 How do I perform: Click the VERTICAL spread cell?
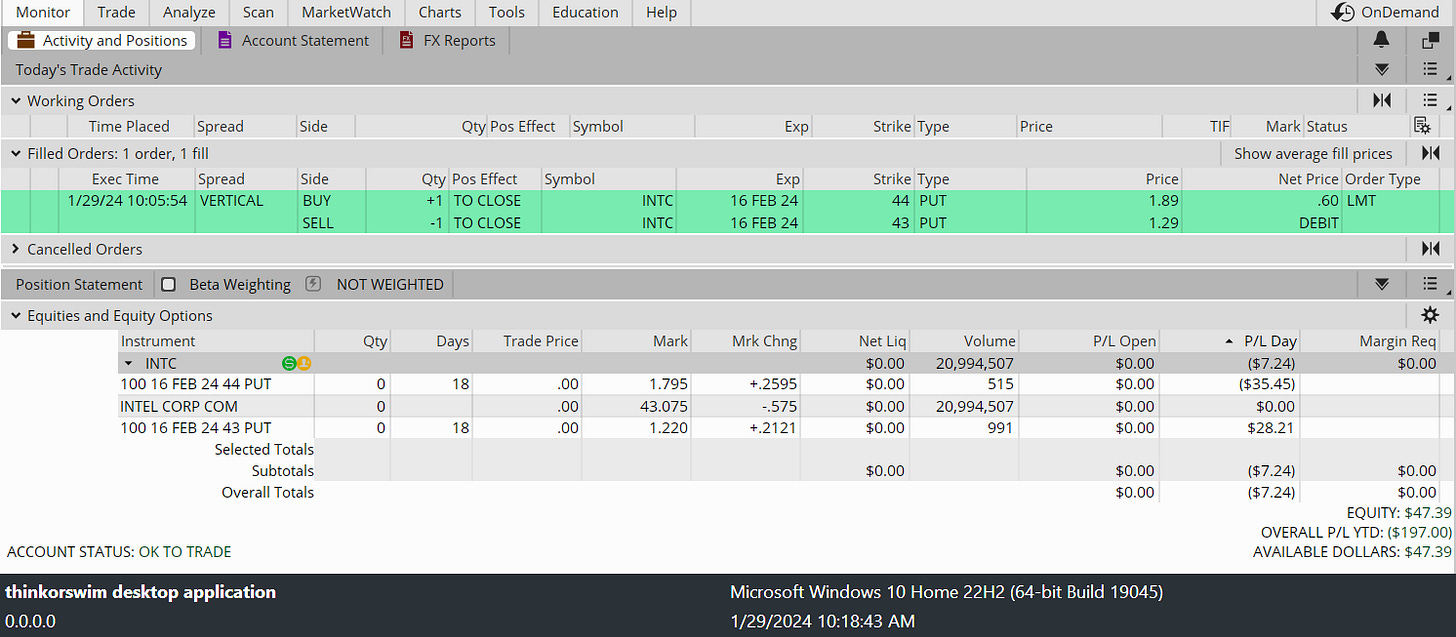click(232, 200)
